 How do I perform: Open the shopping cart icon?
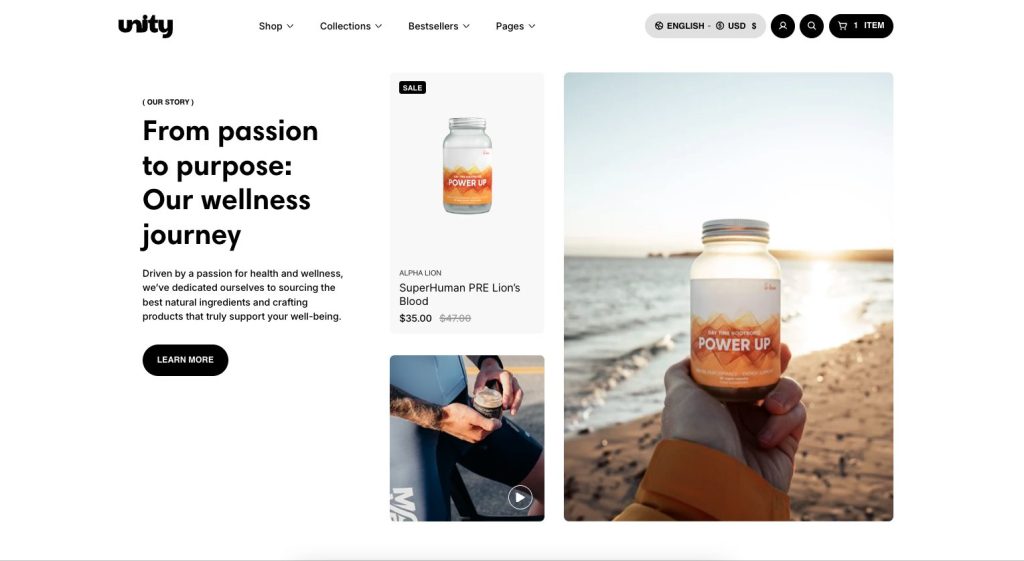842,26
